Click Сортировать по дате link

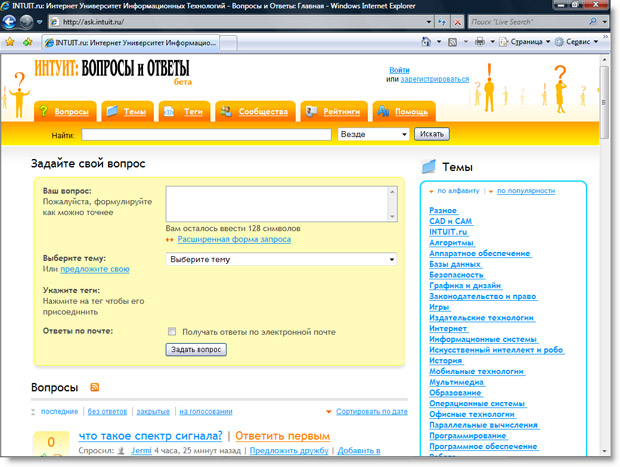[x=372, y=412]
